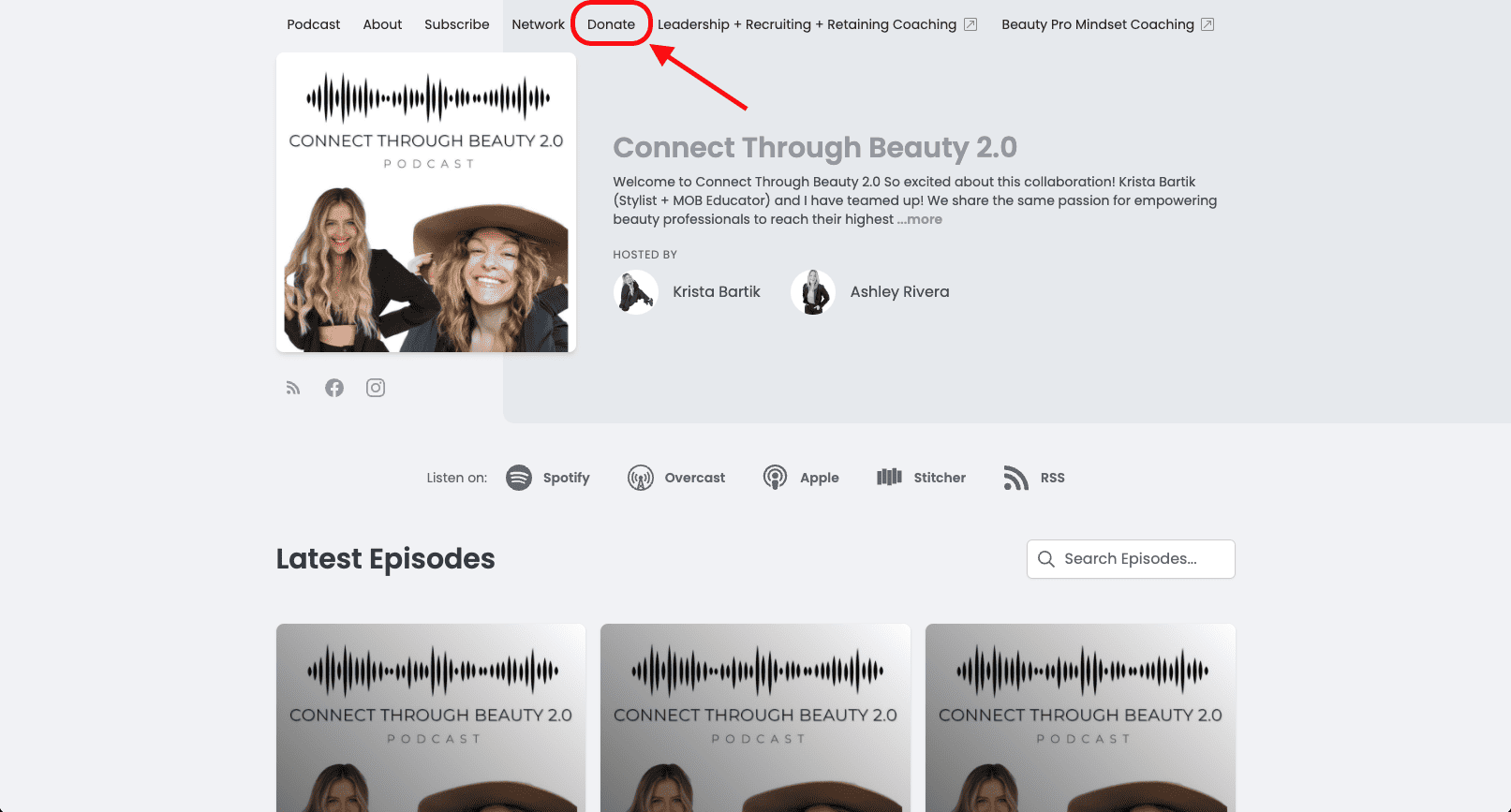The height and width of the screenshot is (812, 1511).
Task: Listen on Stitcher text link
Action: [940, 478]
